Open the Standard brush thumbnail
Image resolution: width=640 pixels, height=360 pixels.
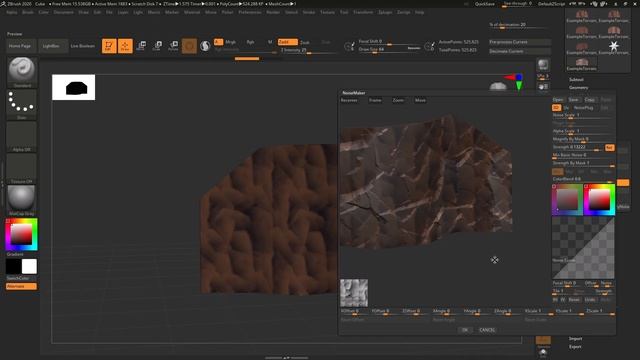pos(22,72)
